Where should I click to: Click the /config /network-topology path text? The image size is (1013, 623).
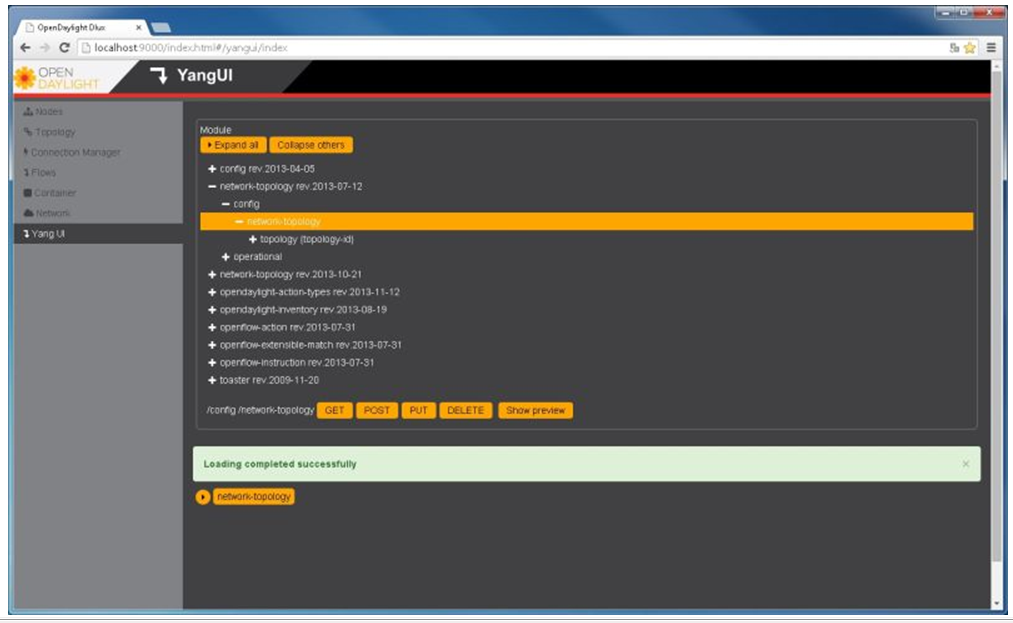click(x=260, y=410)
